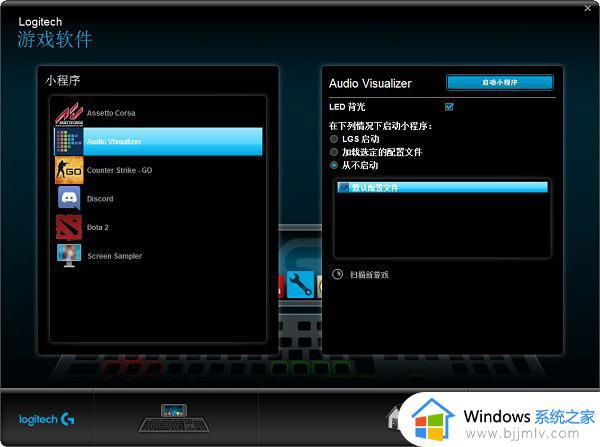The image size is (600, 447).
Task: Select the LGS 启动 radio option
Action: [334, 139]
